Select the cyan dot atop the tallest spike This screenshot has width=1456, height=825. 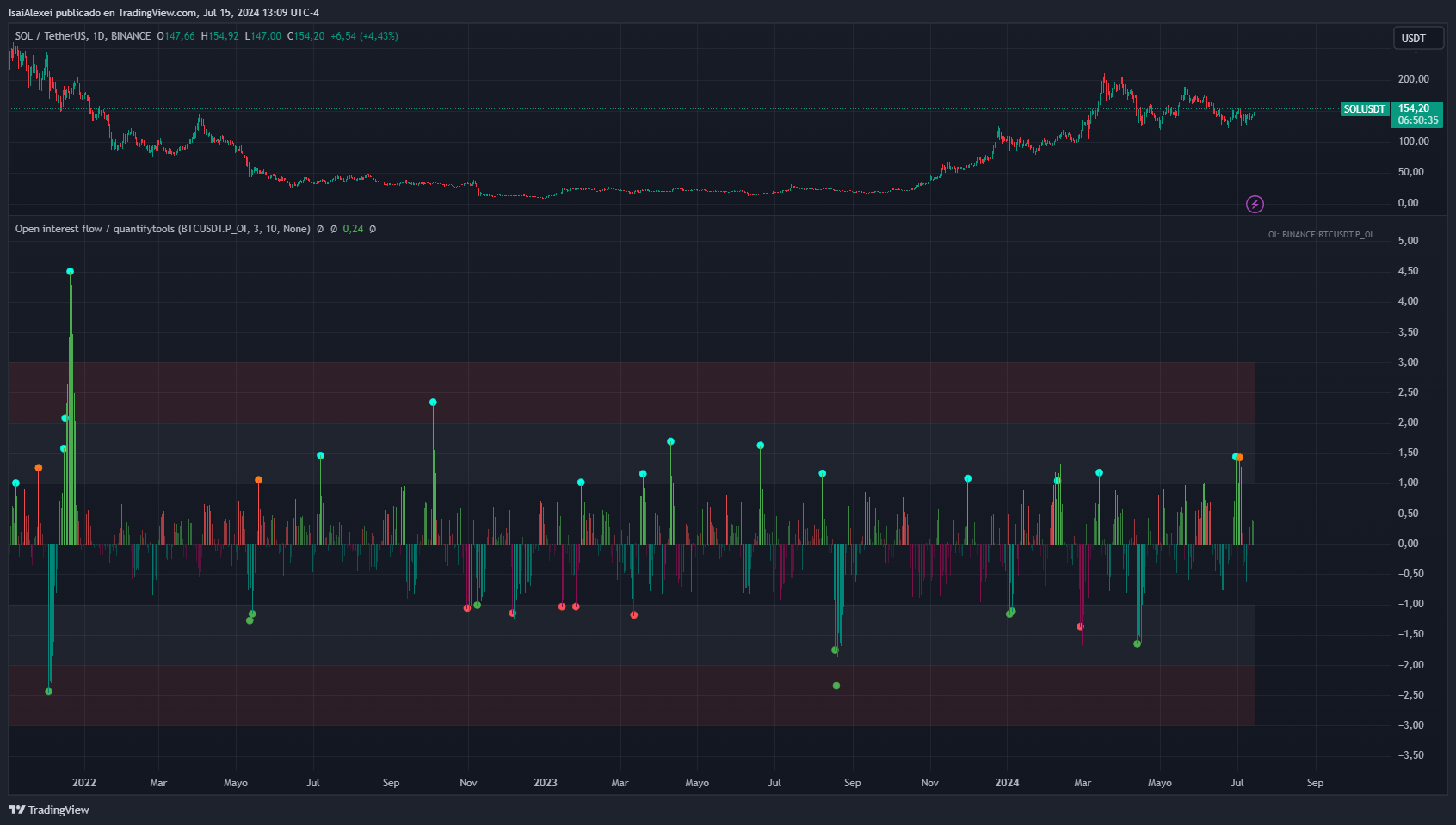point(71,272)
